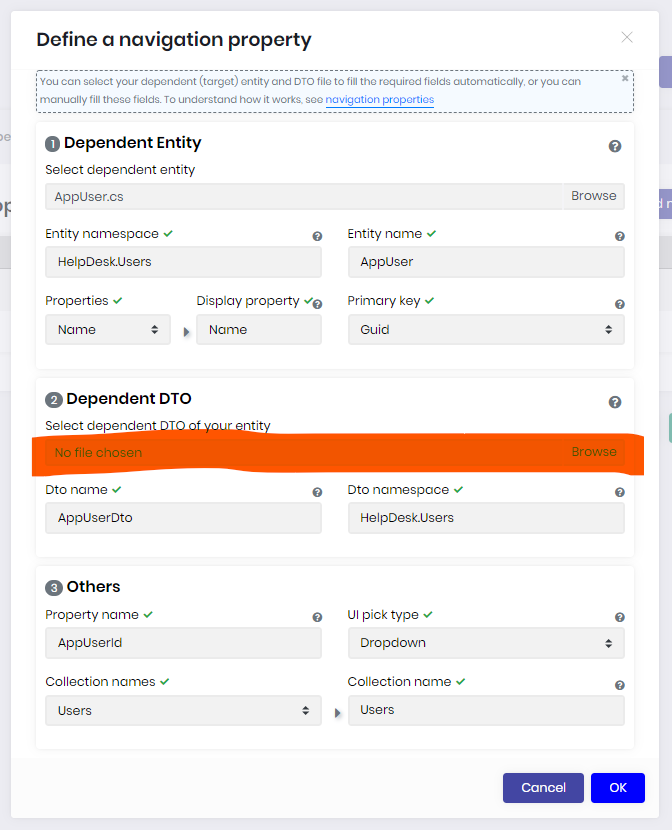
Task: Click the Entity namespace text field
Action: pyautogui.click(x=183, y=262)
